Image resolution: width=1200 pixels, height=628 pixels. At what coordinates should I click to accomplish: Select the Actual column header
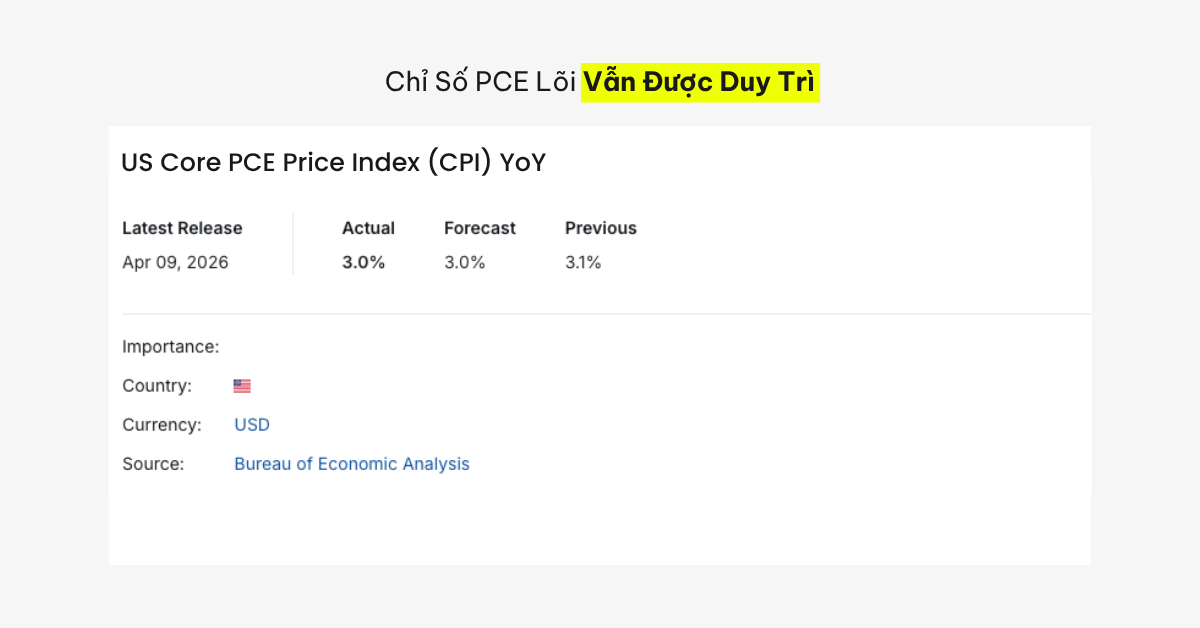pos(368,228)
